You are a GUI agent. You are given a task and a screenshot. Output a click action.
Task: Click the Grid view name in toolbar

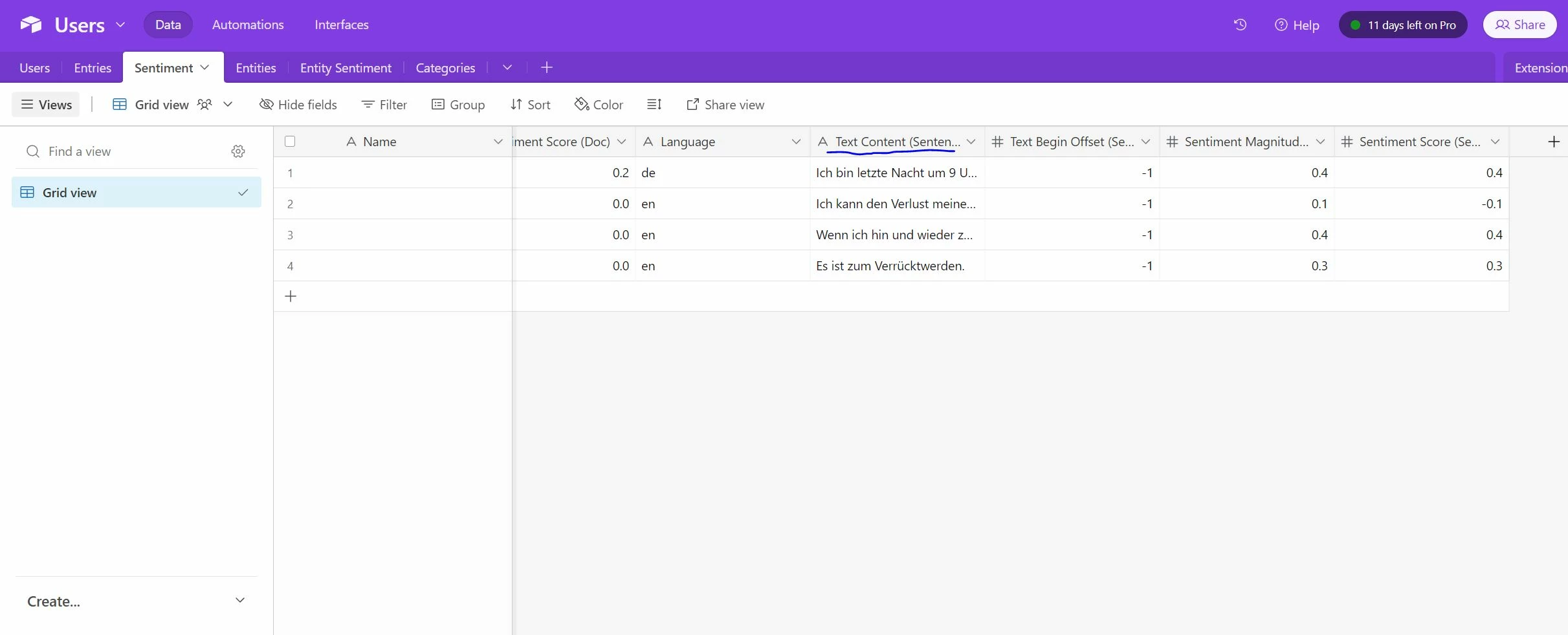tap(162, 105)
